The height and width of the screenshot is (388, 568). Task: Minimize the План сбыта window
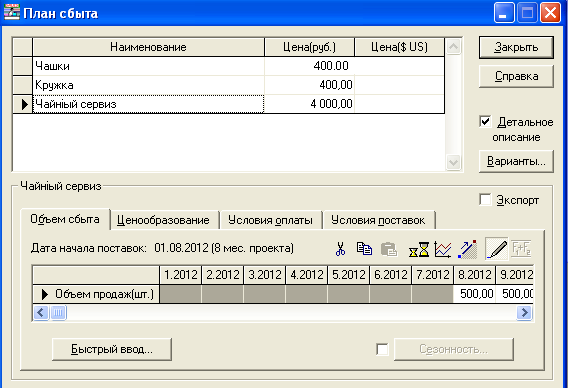click(x=504, y=13)
